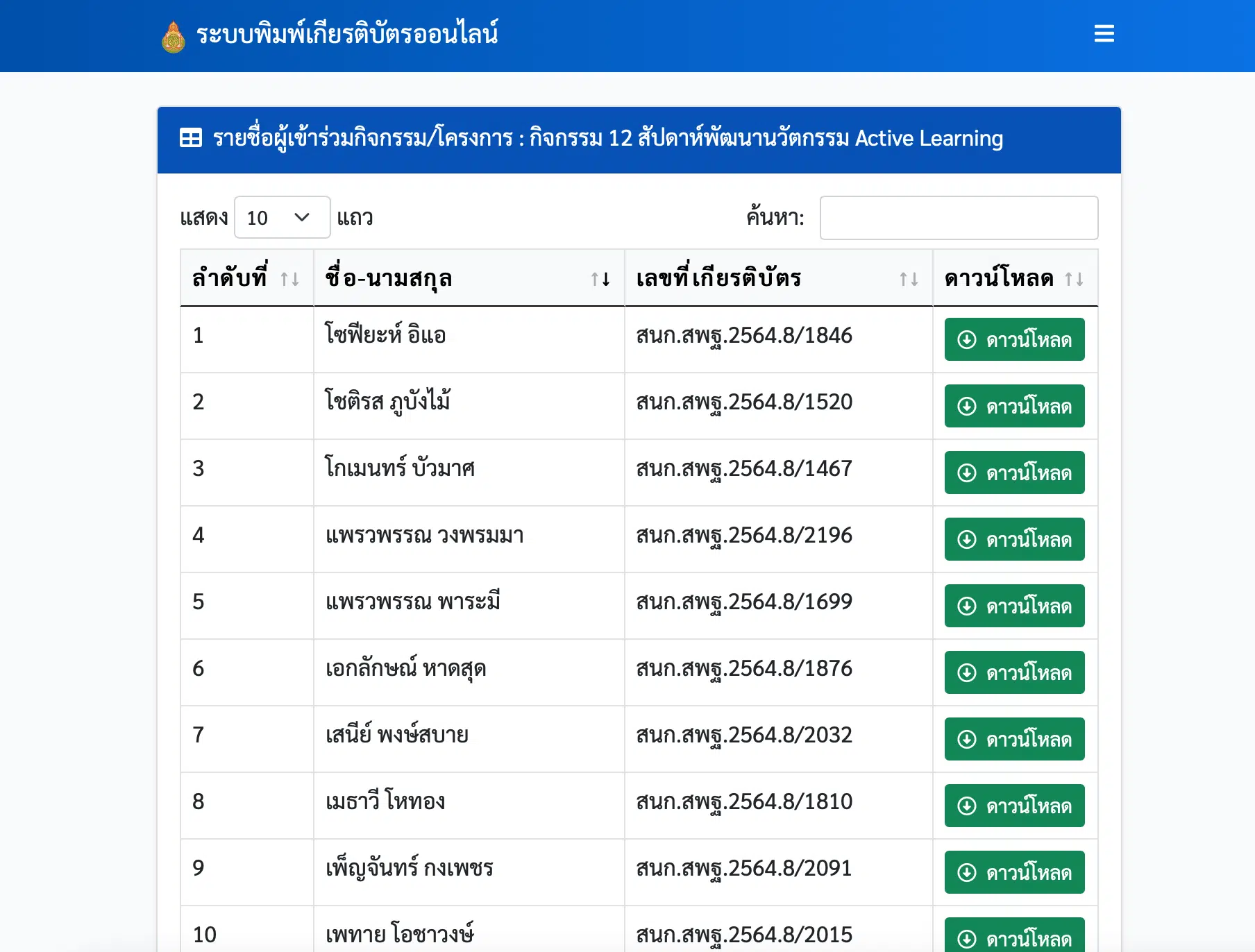Download certificate for เอกลักษณ์ หาดสุด
The height and width of the screenshot is (952, 1255).
click(1014, 672)
